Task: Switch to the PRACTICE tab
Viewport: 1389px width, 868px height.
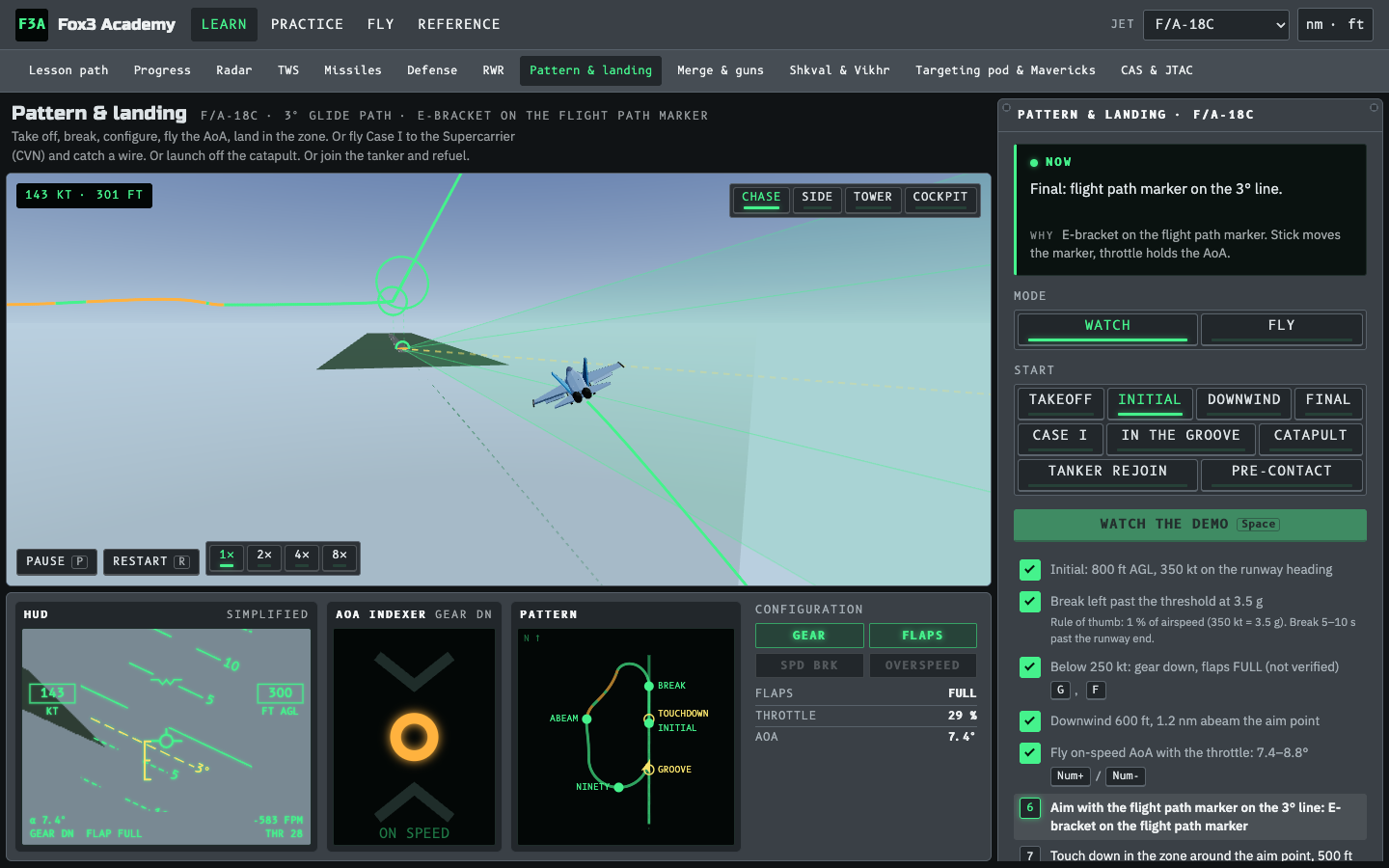Action: coord(307,25)
